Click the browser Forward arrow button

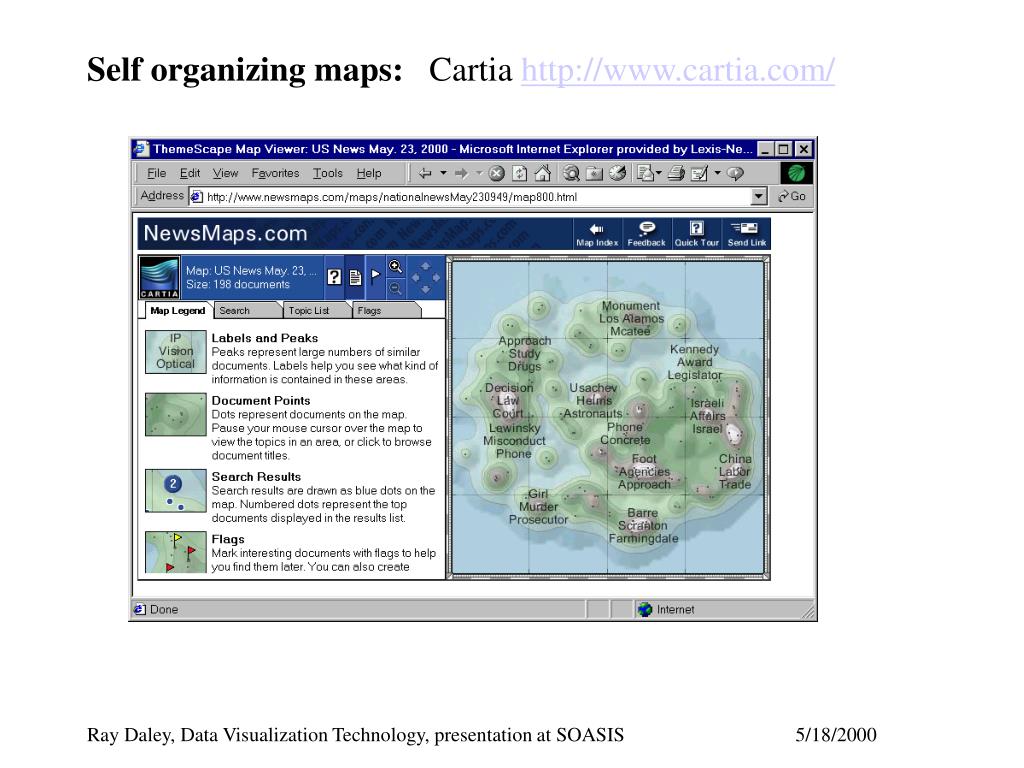click(461, 174)
